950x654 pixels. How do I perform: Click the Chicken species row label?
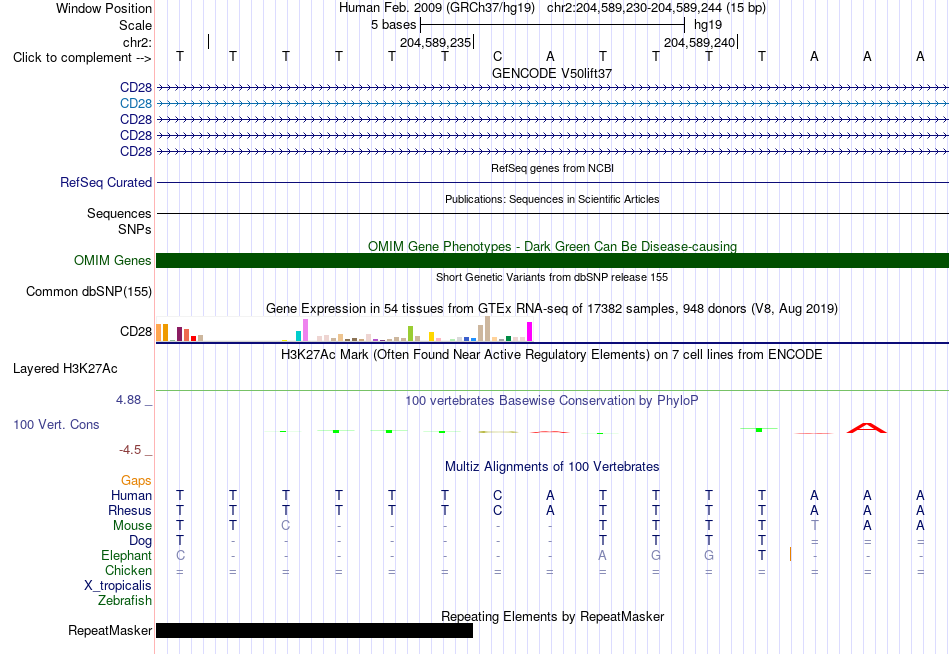pyautogui.click(x=128, y=570)
